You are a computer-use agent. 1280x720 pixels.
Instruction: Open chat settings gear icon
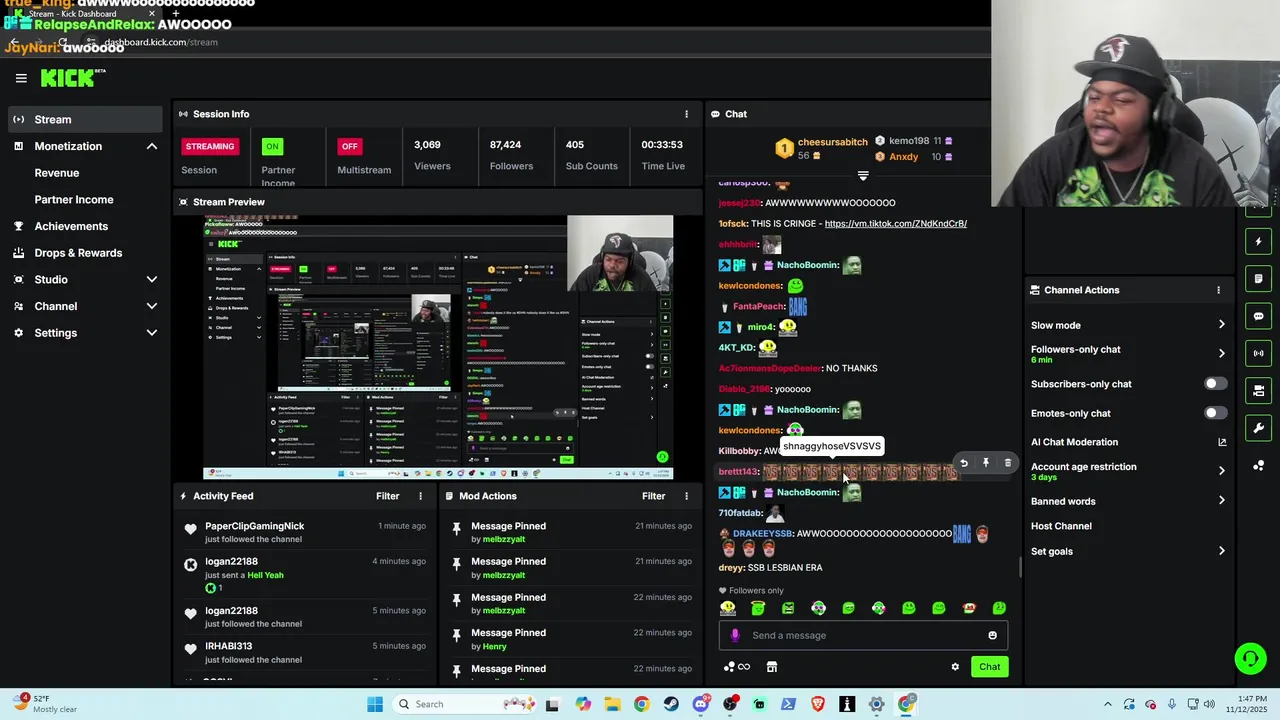tap(955, 667)
